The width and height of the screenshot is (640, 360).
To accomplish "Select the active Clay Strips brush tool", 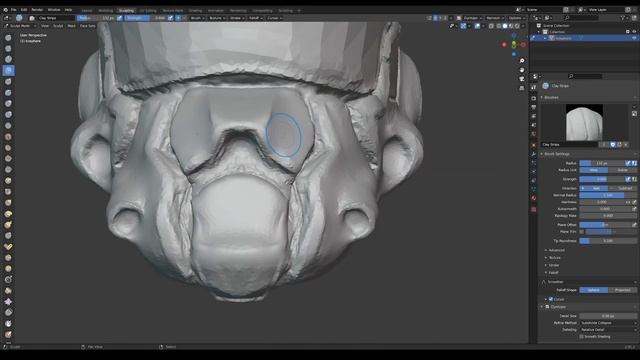I will click(8, 71).
